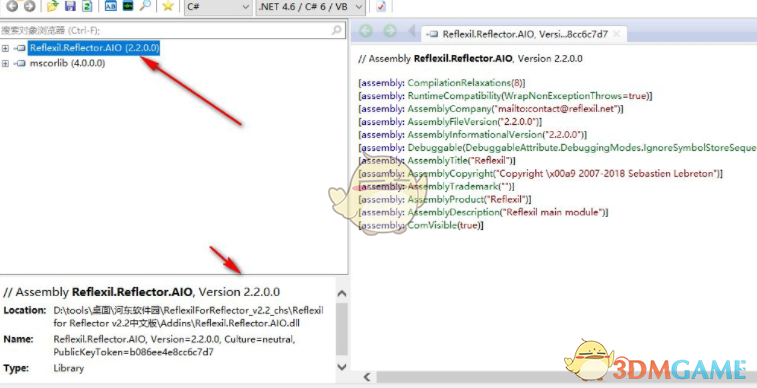Select mscorlib (4.0.0.0) in tree
757x388 pixels.
pos(67,63)
